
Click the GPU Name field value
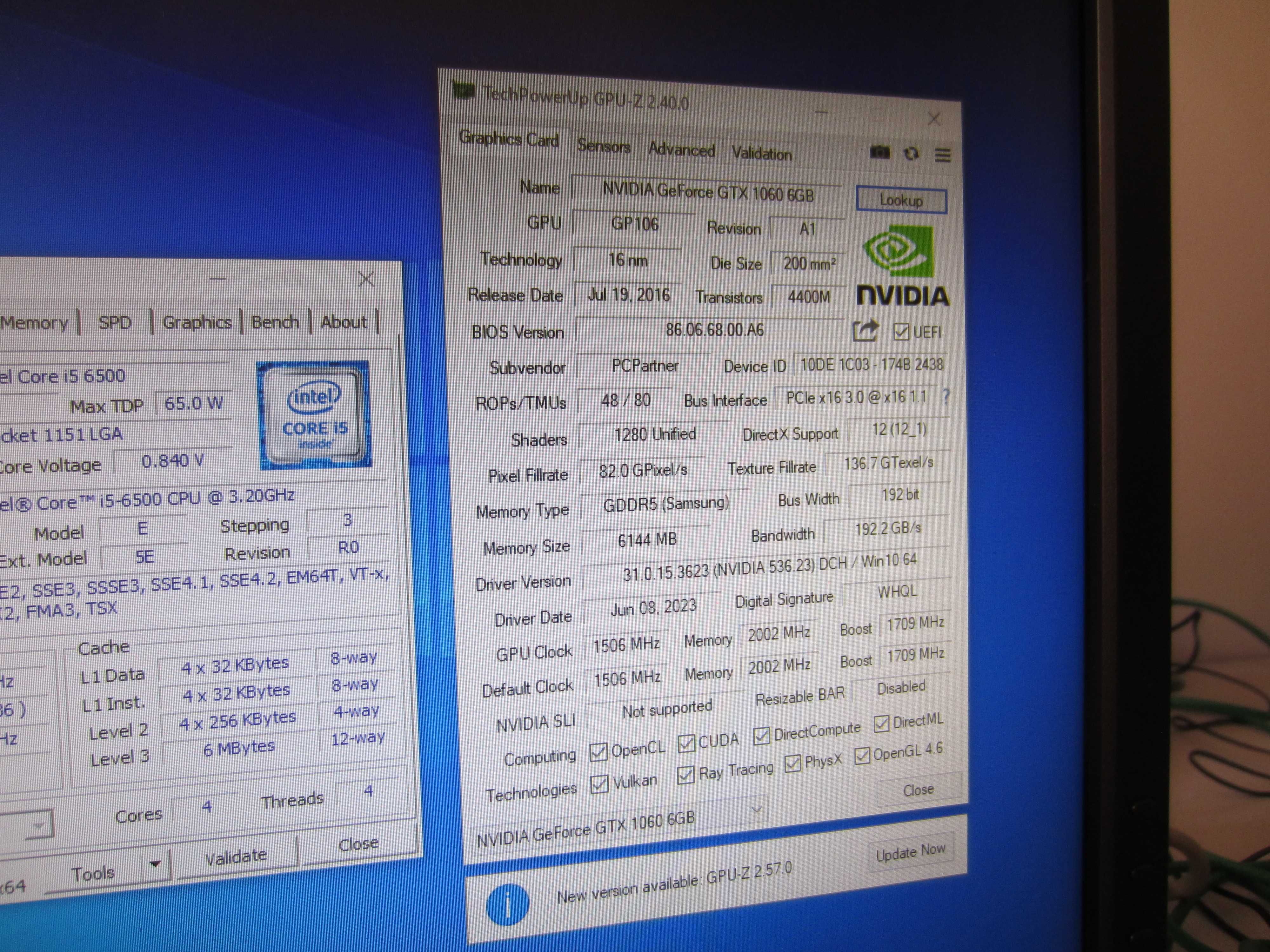[707, 192]
